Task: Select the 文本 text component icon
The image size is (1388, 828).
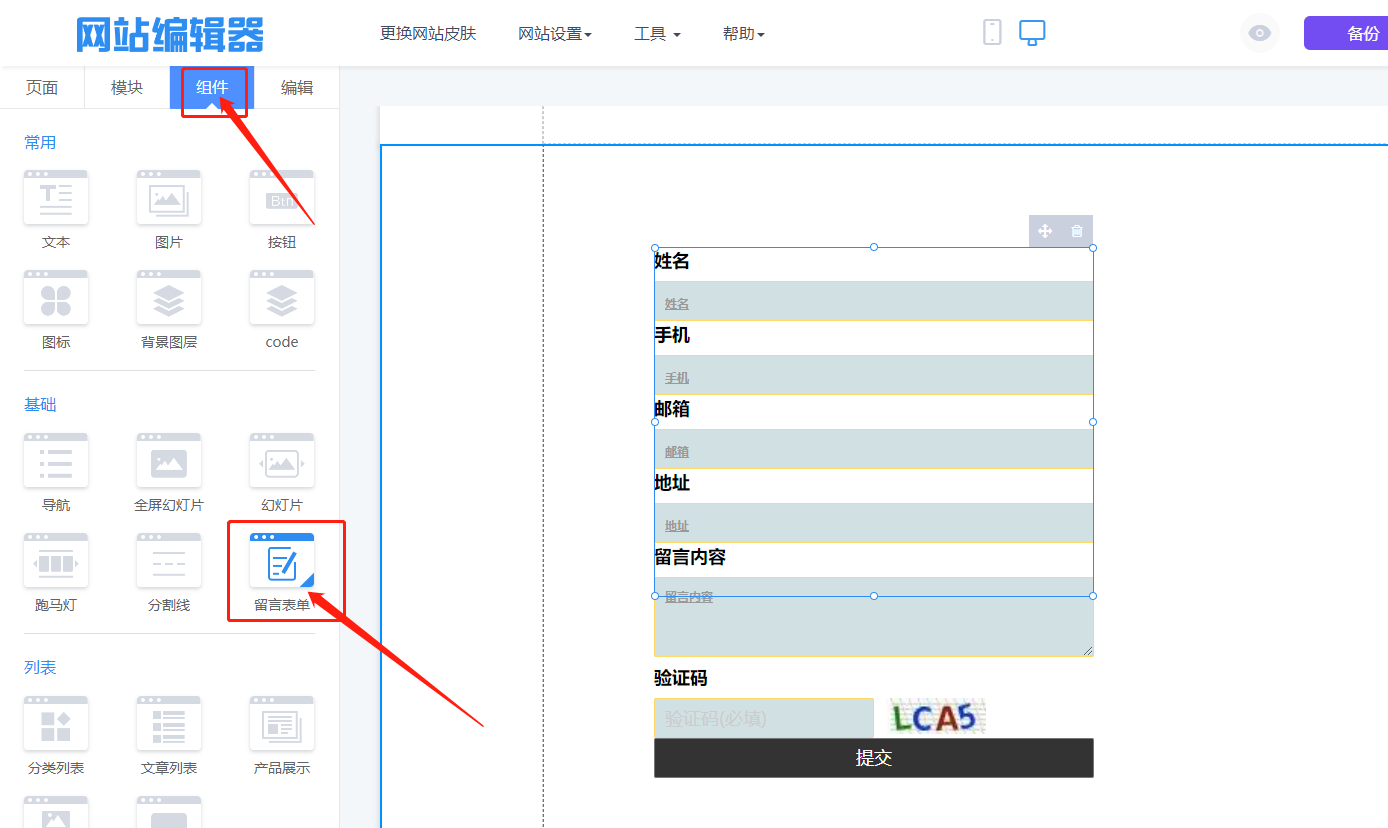Action: click(x=56, y=198)
